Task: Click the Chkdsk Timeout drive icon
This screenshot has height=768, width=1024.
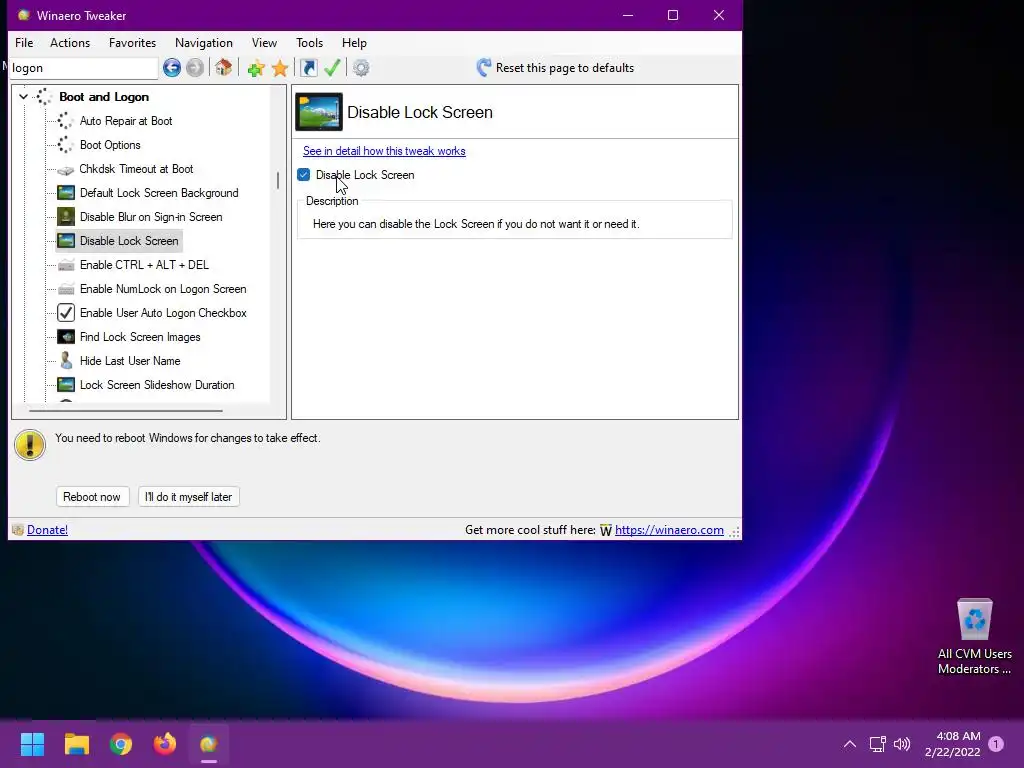Action: point(65,170)
